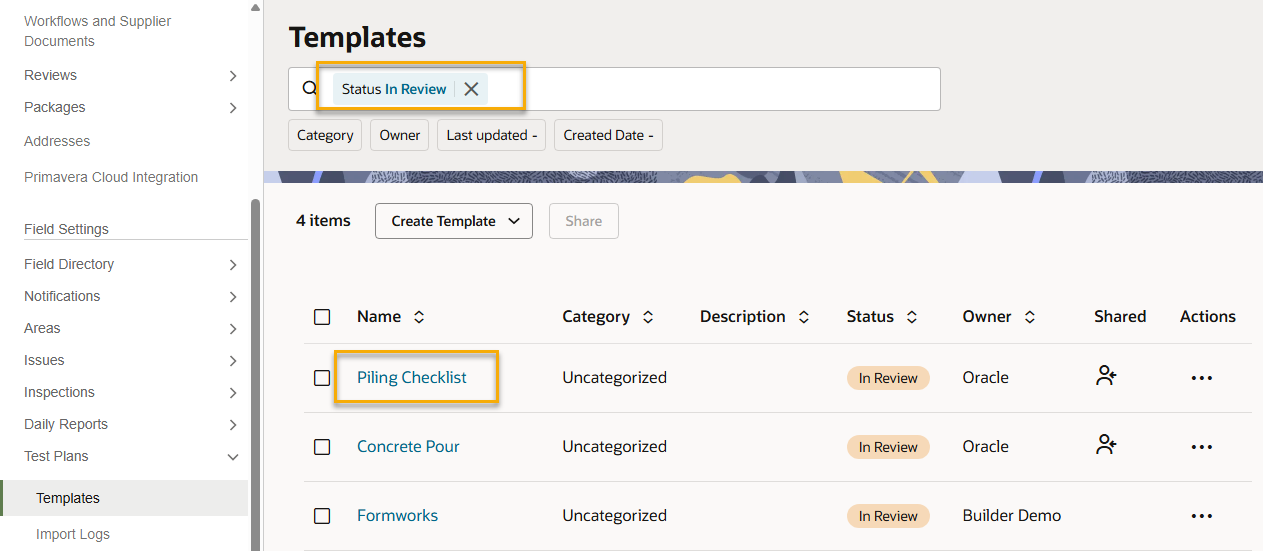Open actions menu for Concrete Pour

pyautogui.click(x=1201, y=447)
